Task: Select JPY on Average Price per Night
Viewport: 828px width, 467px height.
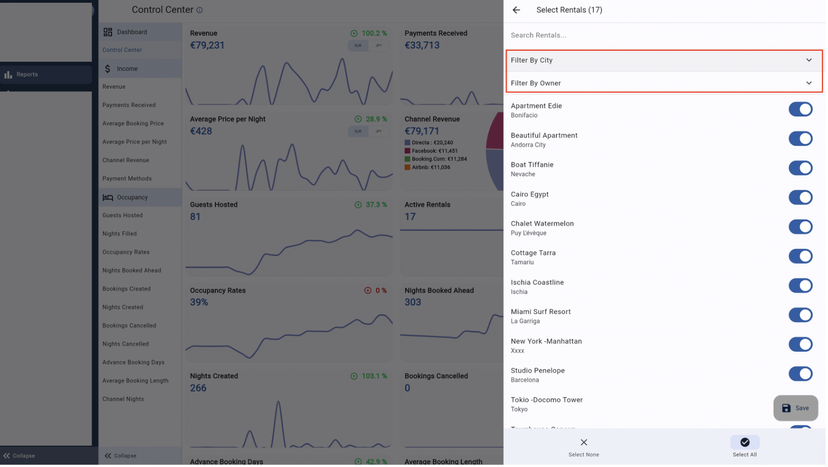Action: 379,132
